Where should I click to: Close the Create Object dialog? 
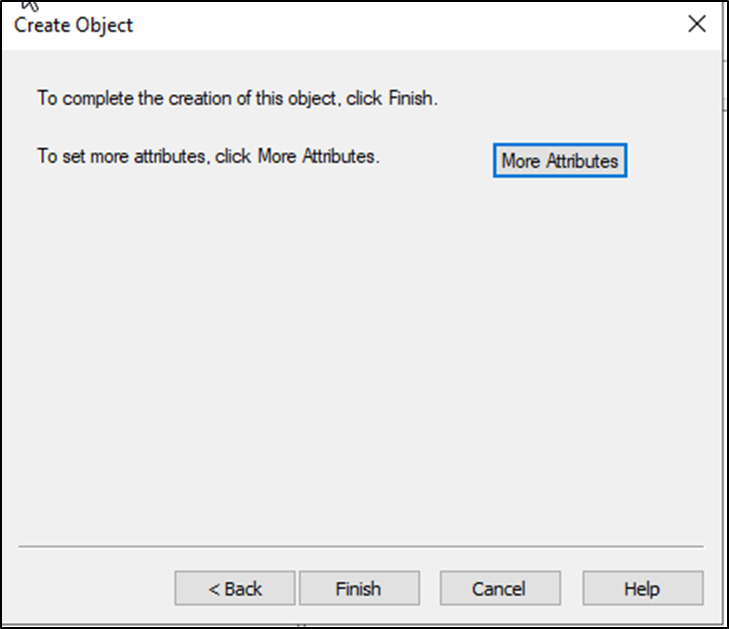[697, 25]
